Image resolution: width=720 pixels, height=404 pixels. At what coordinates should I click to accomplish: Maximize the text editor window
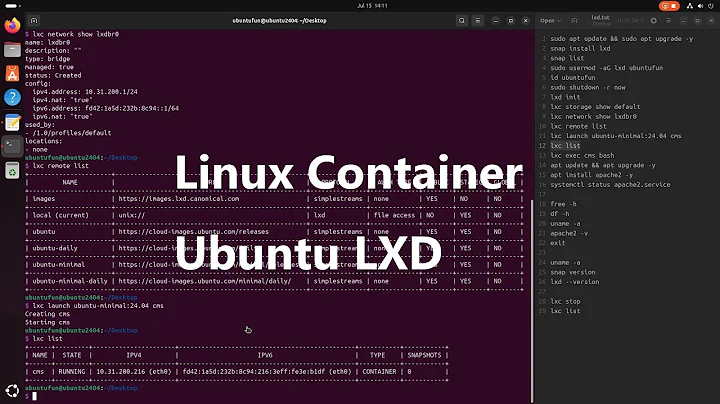[x=698, y=21]
